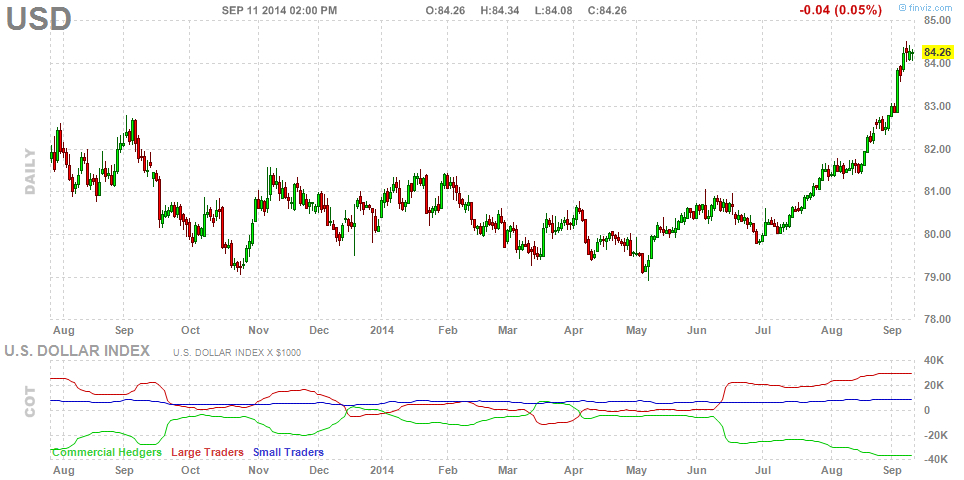Select the Commercial Hedgers legend label

[x=106, y=452]
